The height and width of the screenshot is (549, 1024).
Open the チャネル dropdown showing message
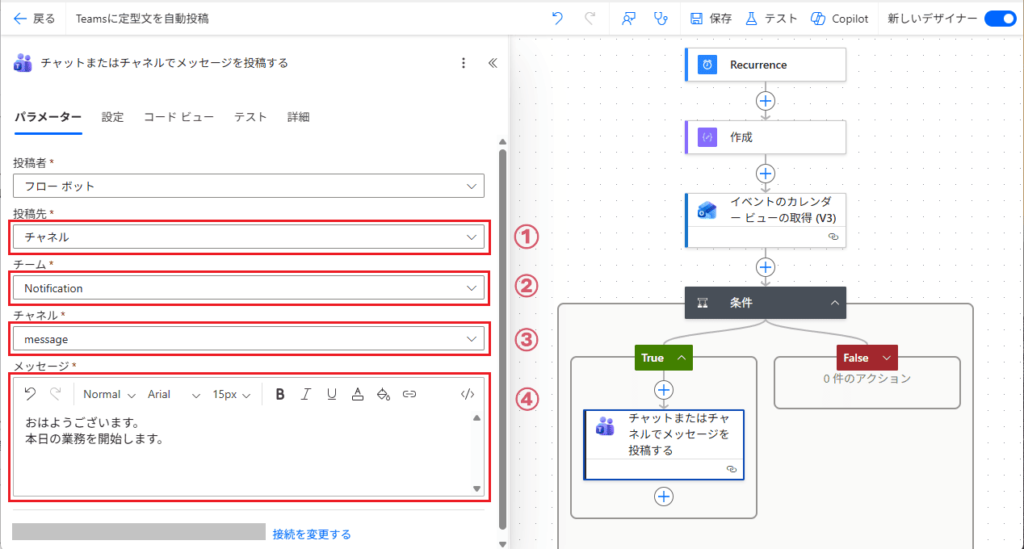[249, 339]
